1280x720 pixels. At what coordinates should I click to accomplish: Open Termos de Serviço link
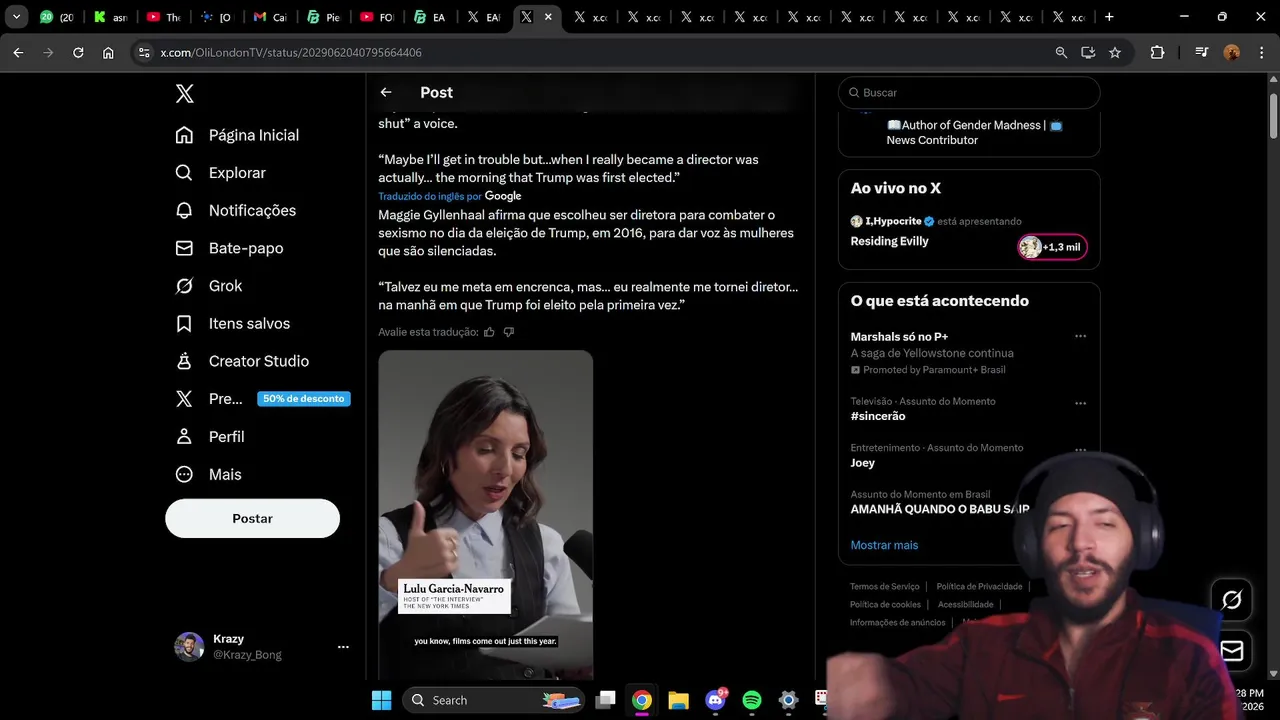click(885, 587)
